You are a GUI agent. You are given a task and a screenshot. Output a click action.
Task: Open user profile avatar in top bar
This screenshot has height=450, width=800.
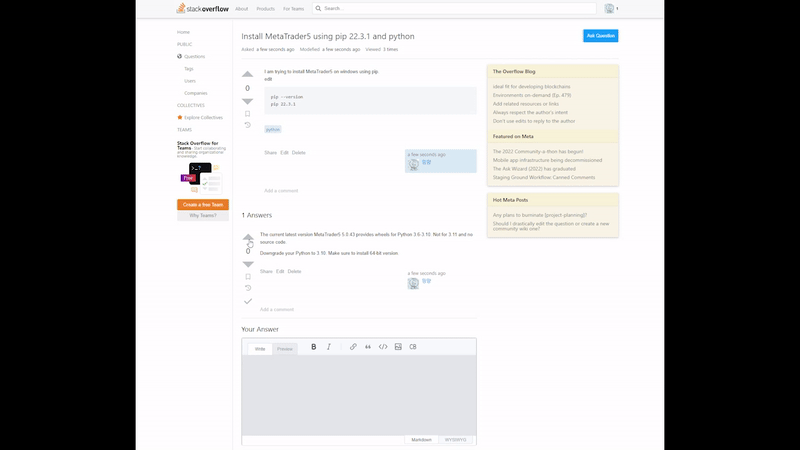click(x=609, y=8)
